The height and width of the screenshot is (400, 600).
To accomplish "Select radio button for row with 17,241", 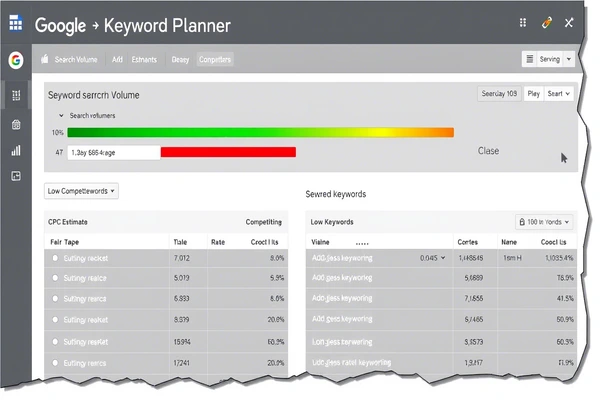I will [x=55, y=362].
